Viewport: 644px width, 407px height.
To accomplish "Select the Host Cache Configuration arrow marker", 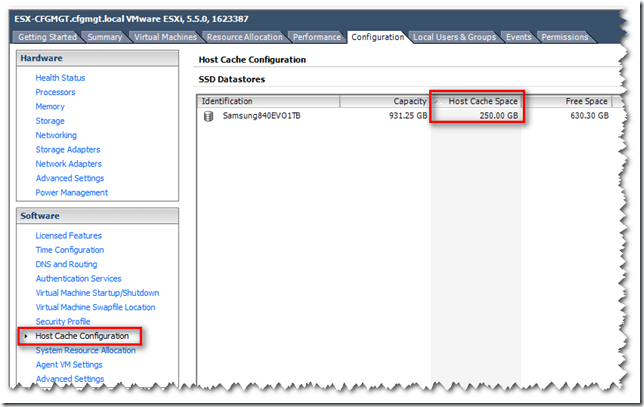I will tap(26, 336).
